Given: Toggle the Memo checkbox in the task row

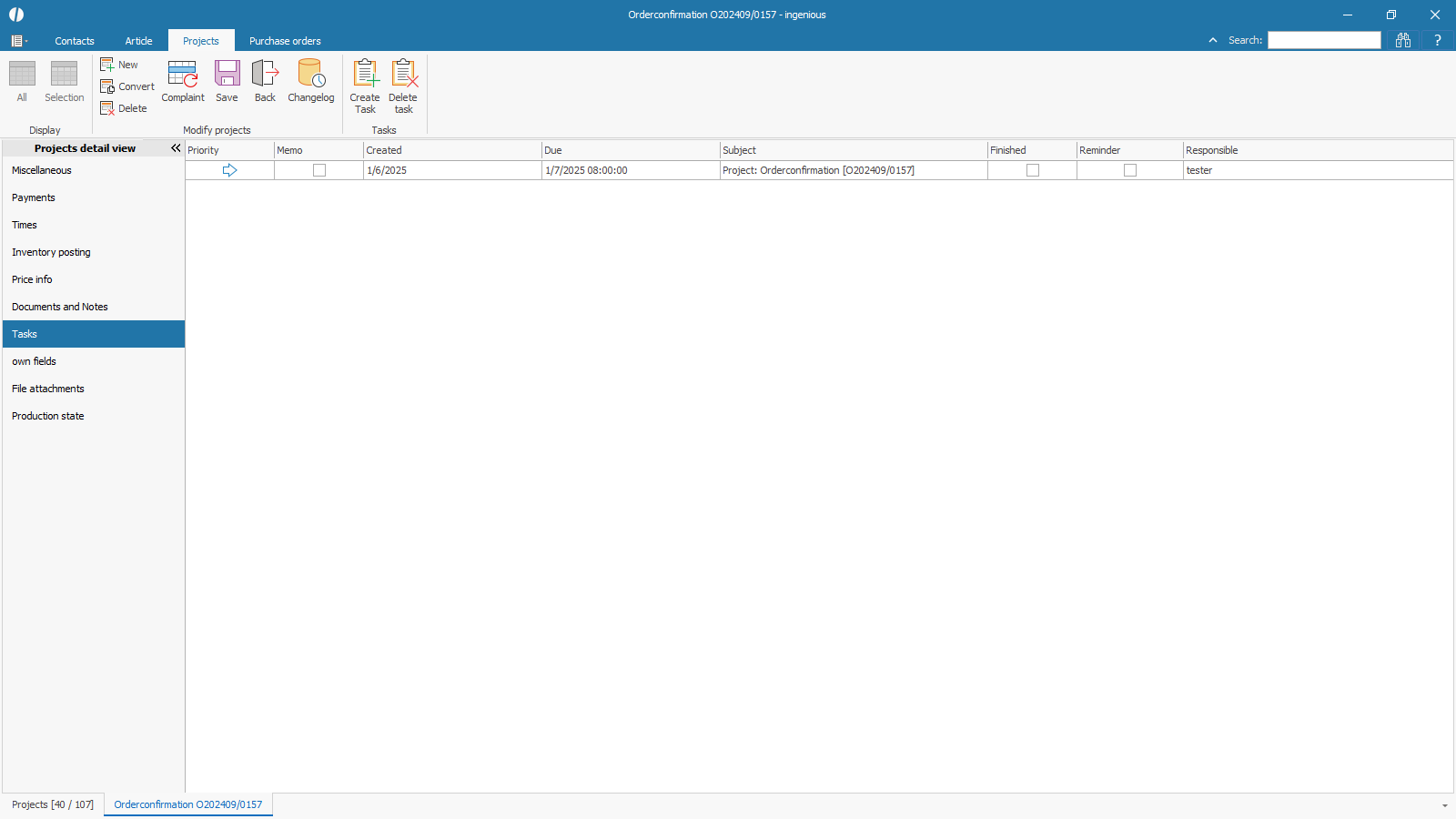Looking at the screenshot, I should tap(319, 170).
